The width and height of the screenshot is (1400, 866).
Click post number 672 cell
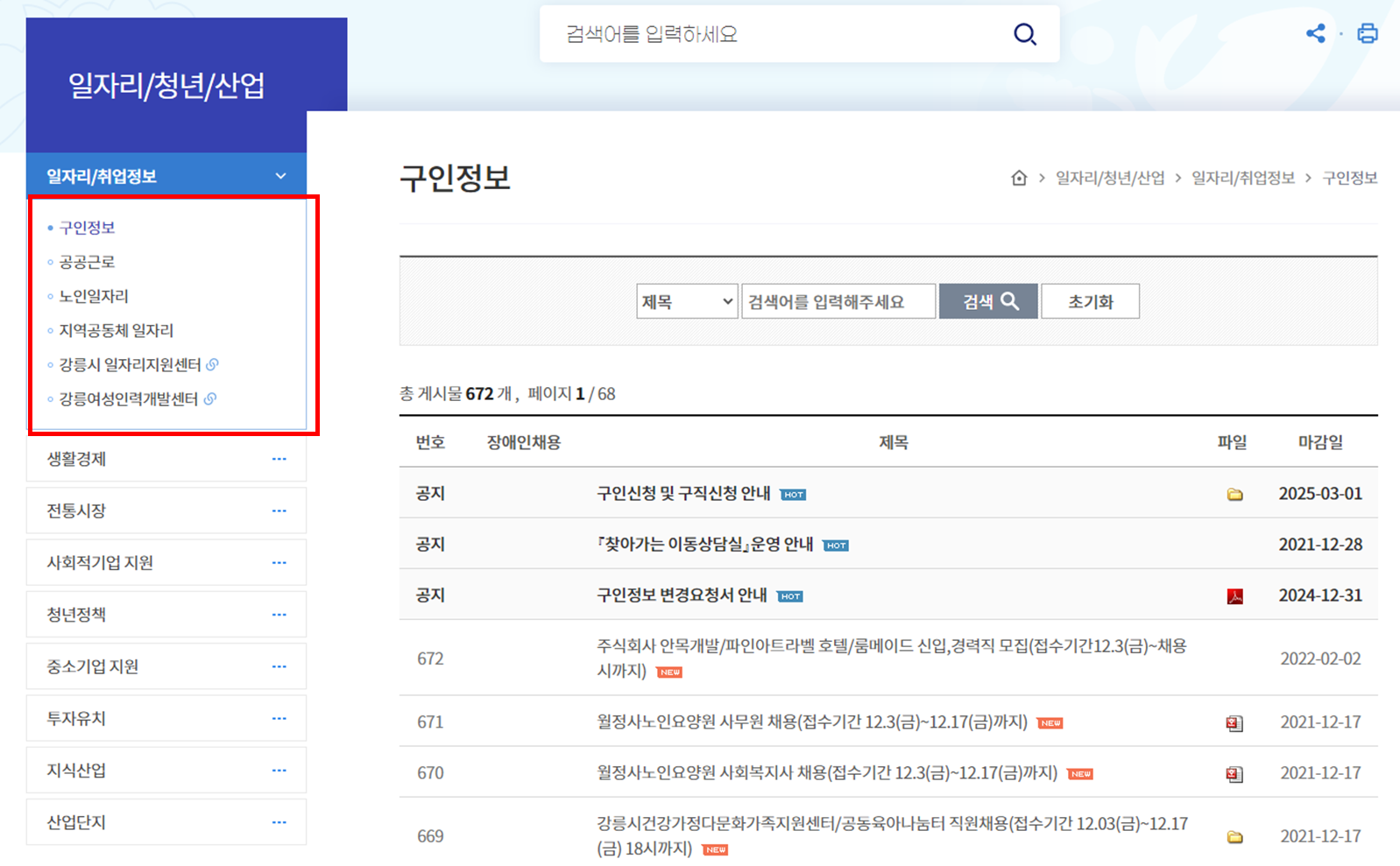[430, 658]
